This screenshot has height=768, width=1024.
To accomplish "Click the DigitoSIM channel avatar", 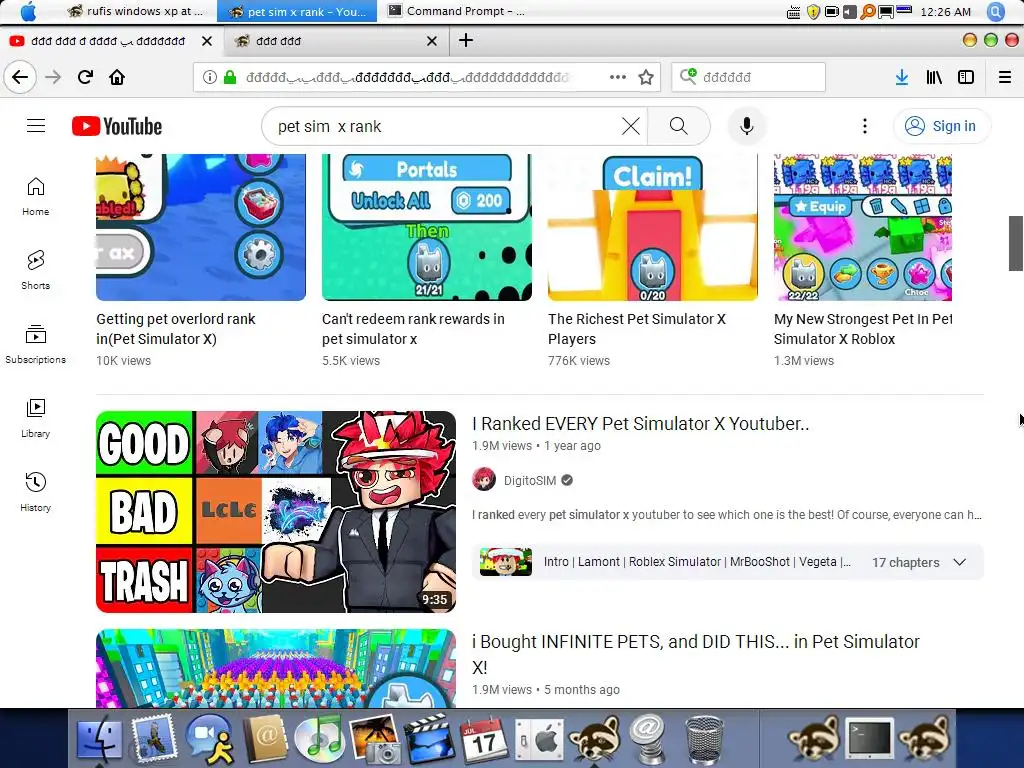I will click(484, 480).
